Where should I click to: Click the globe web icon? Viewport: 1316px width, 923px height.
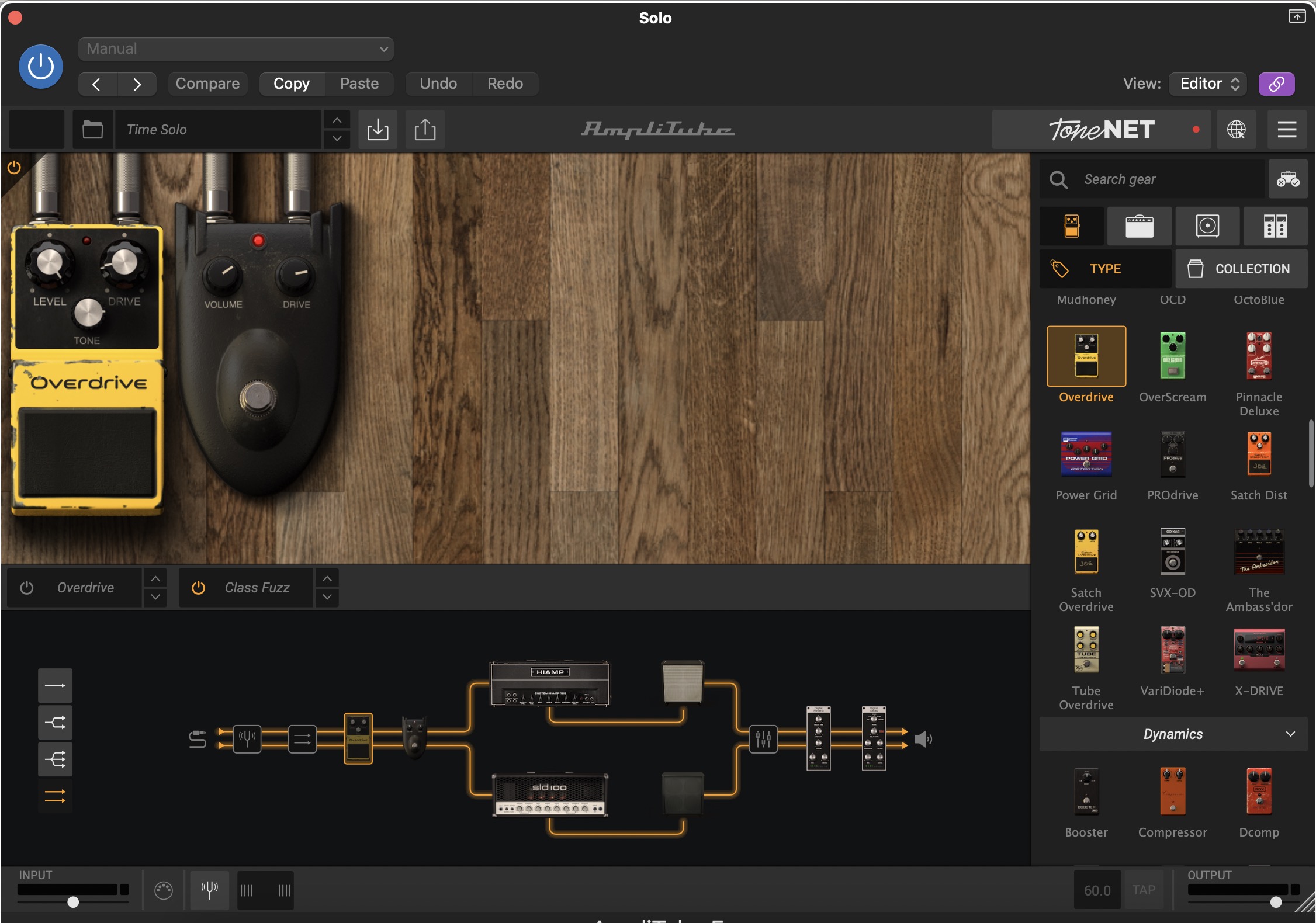tap(1236, 129)
